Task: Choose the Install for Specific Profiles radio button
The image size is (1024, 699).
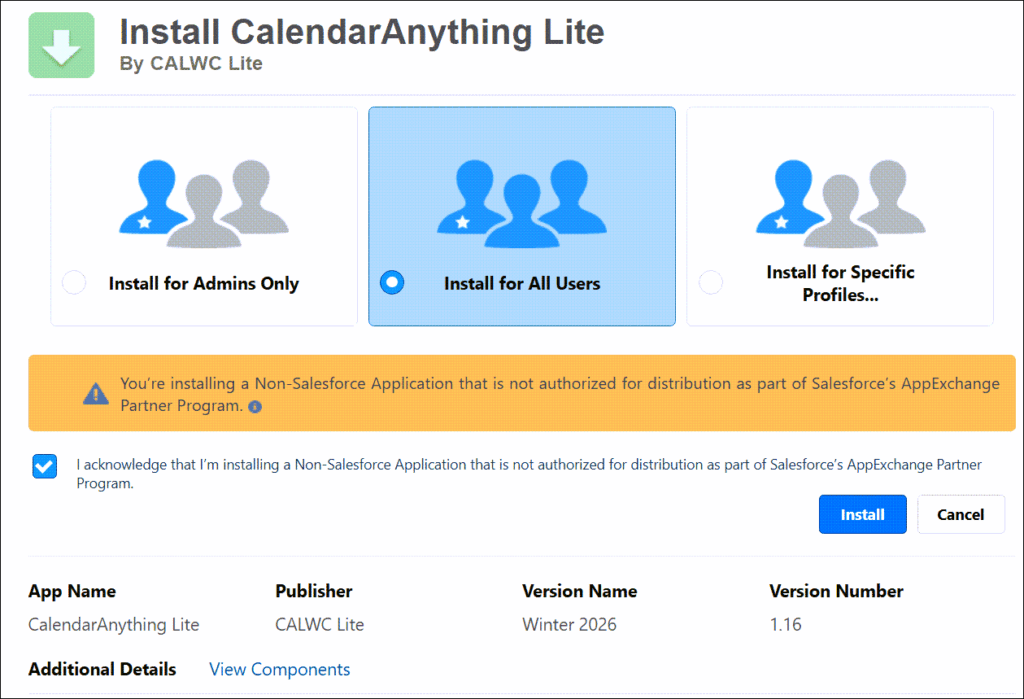Action: click(711, 283)
